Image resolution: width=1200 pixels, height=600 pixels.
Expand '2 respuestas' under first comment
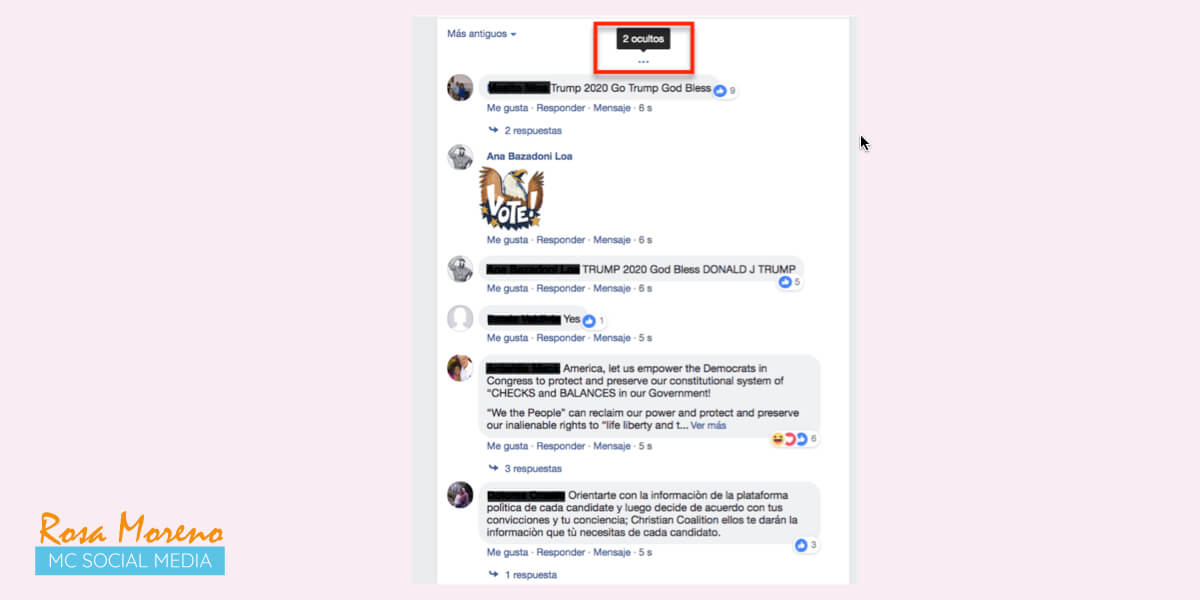(x=525, y=131)
